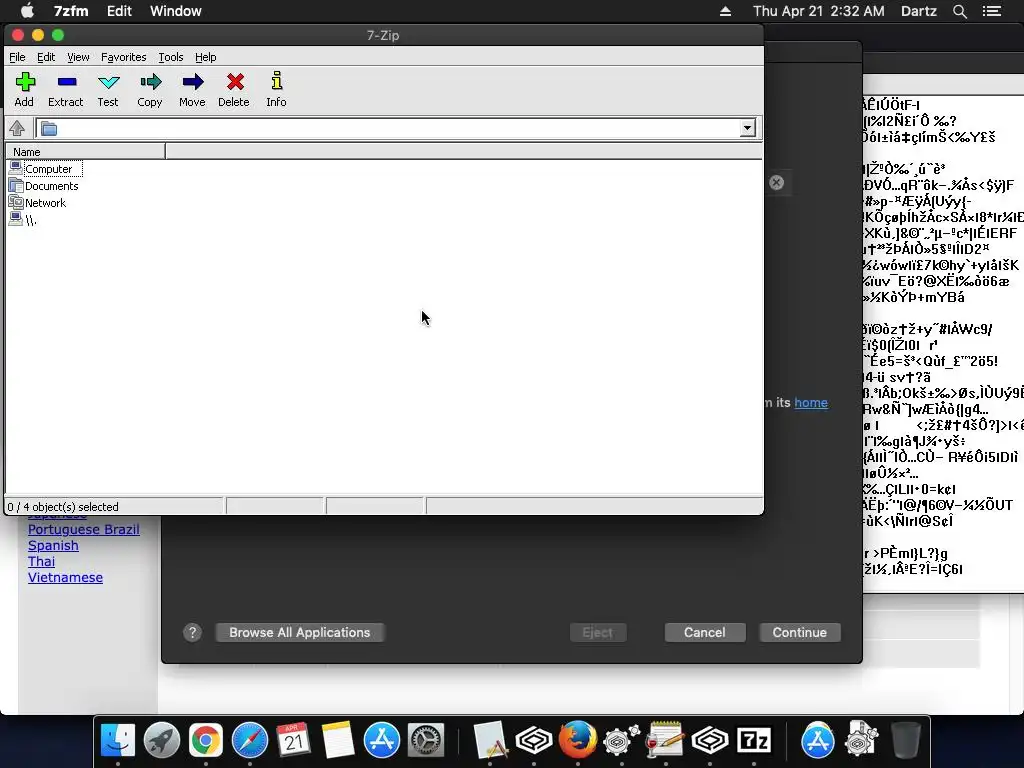Open the Trash in the Dock
This screenshot has width=1024, height=768.
click(906, 741)
